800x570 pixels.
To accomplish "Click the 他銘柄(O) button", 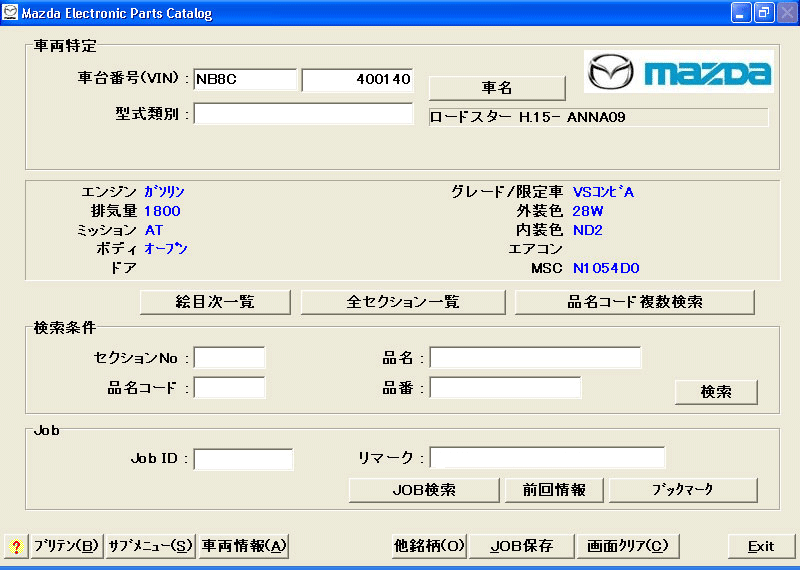I will (429, 547).
